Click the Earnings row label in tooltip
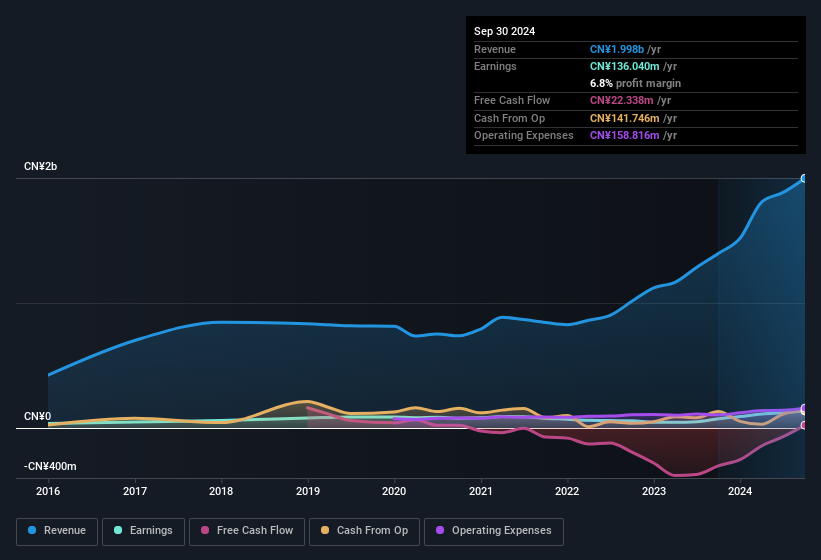The width and height of the screenshot is (821, 560). 495,66
